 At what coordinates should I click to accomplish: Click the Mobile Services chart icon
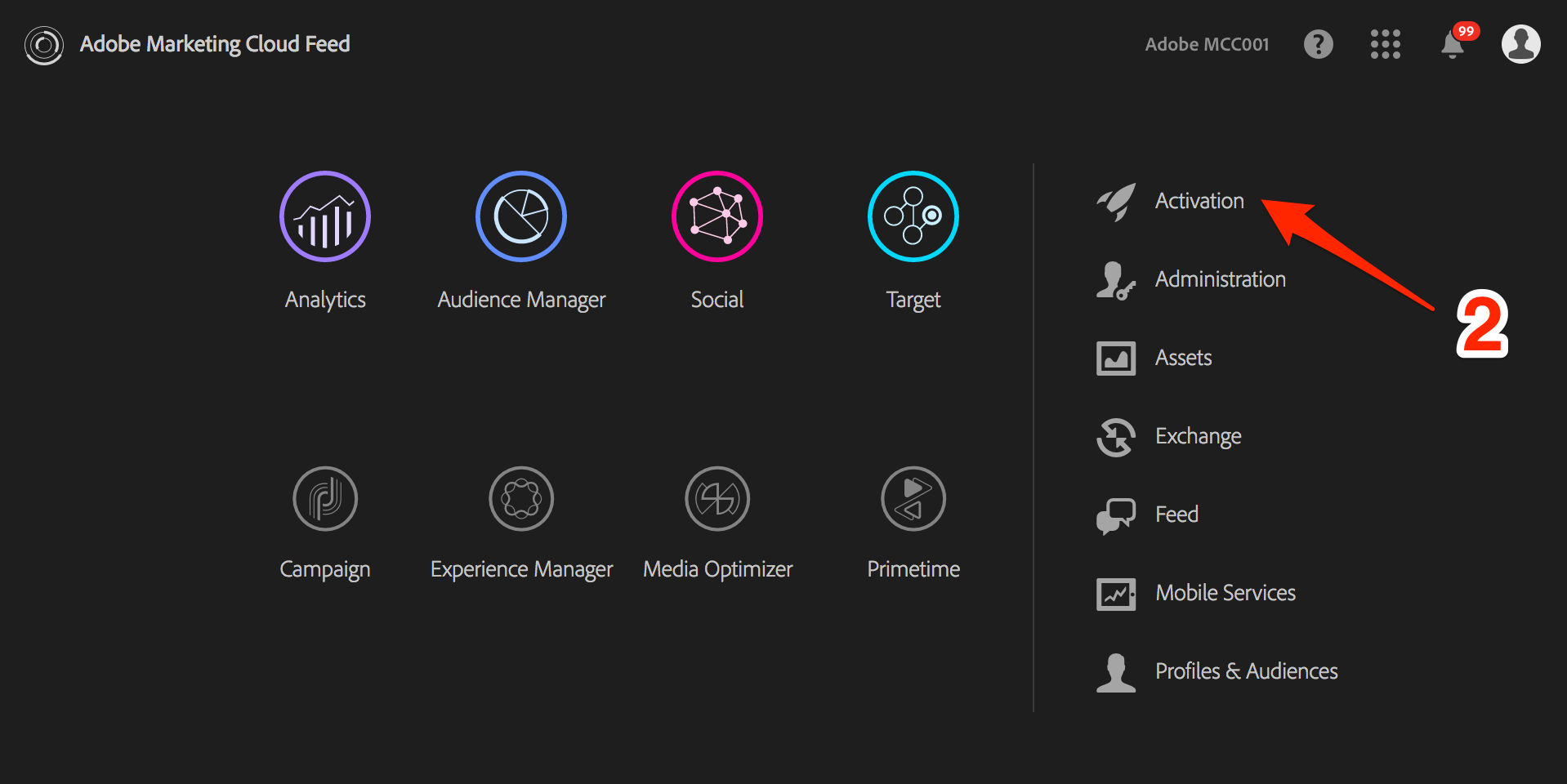click(x=1116, y=594)
